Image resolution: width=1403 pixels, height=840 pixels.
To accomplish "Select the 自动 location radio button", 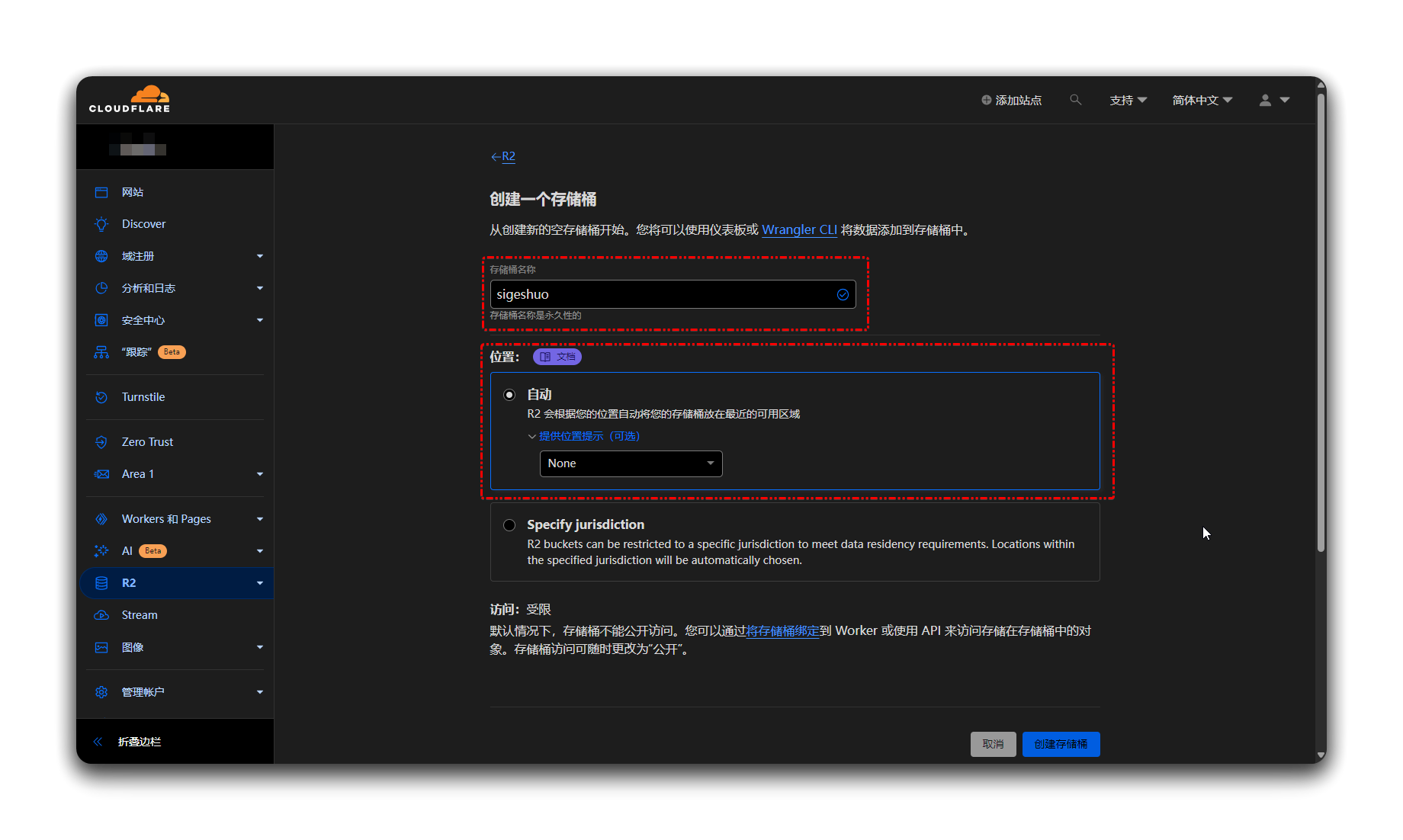I will click(509, 395).
